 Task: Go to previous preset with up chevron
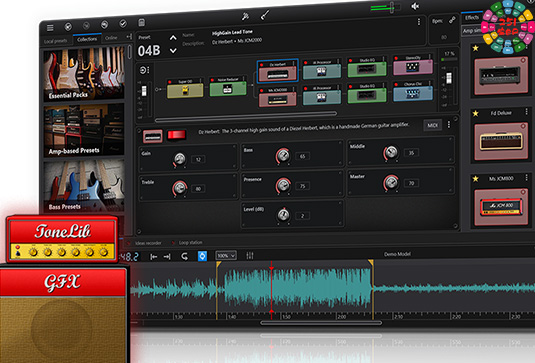coord(173,38)
